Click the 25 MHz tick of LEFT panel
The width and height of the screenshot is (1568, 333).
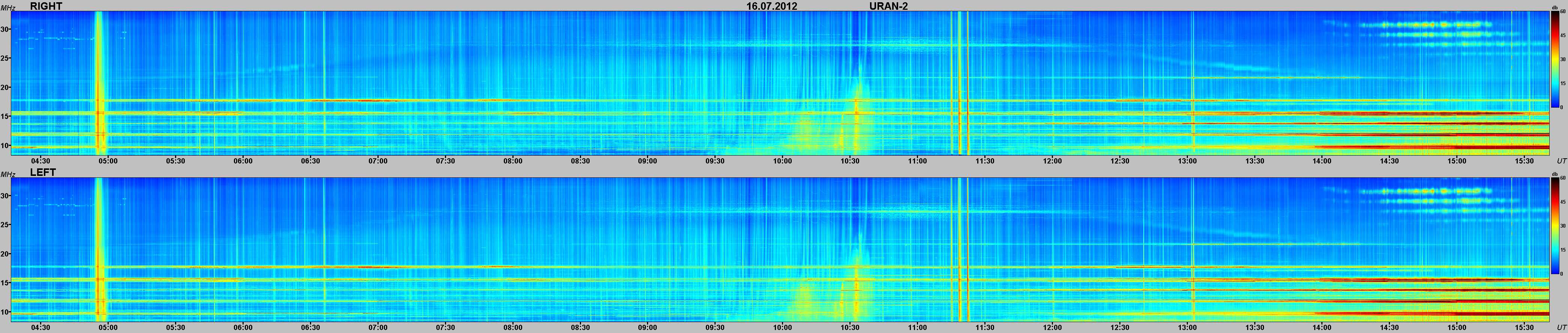(x=5, y=225)
